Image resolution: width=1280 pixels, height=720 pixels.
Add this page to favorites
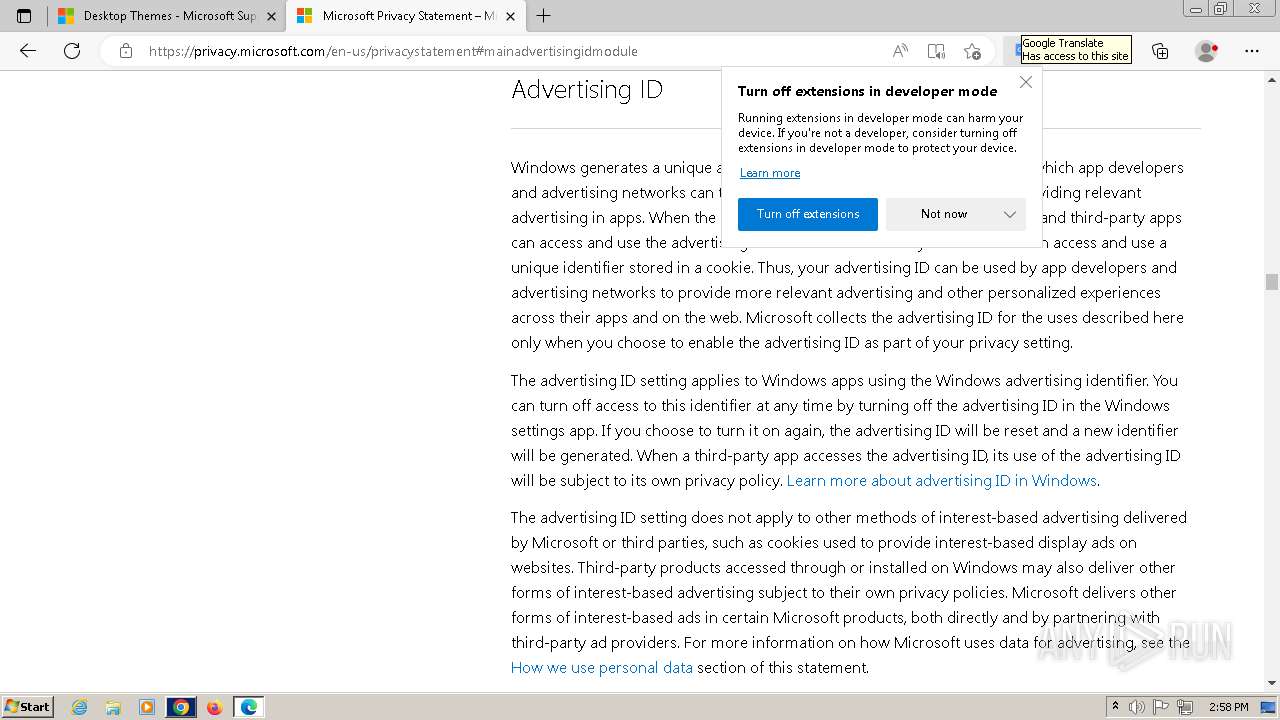point(972,51)
